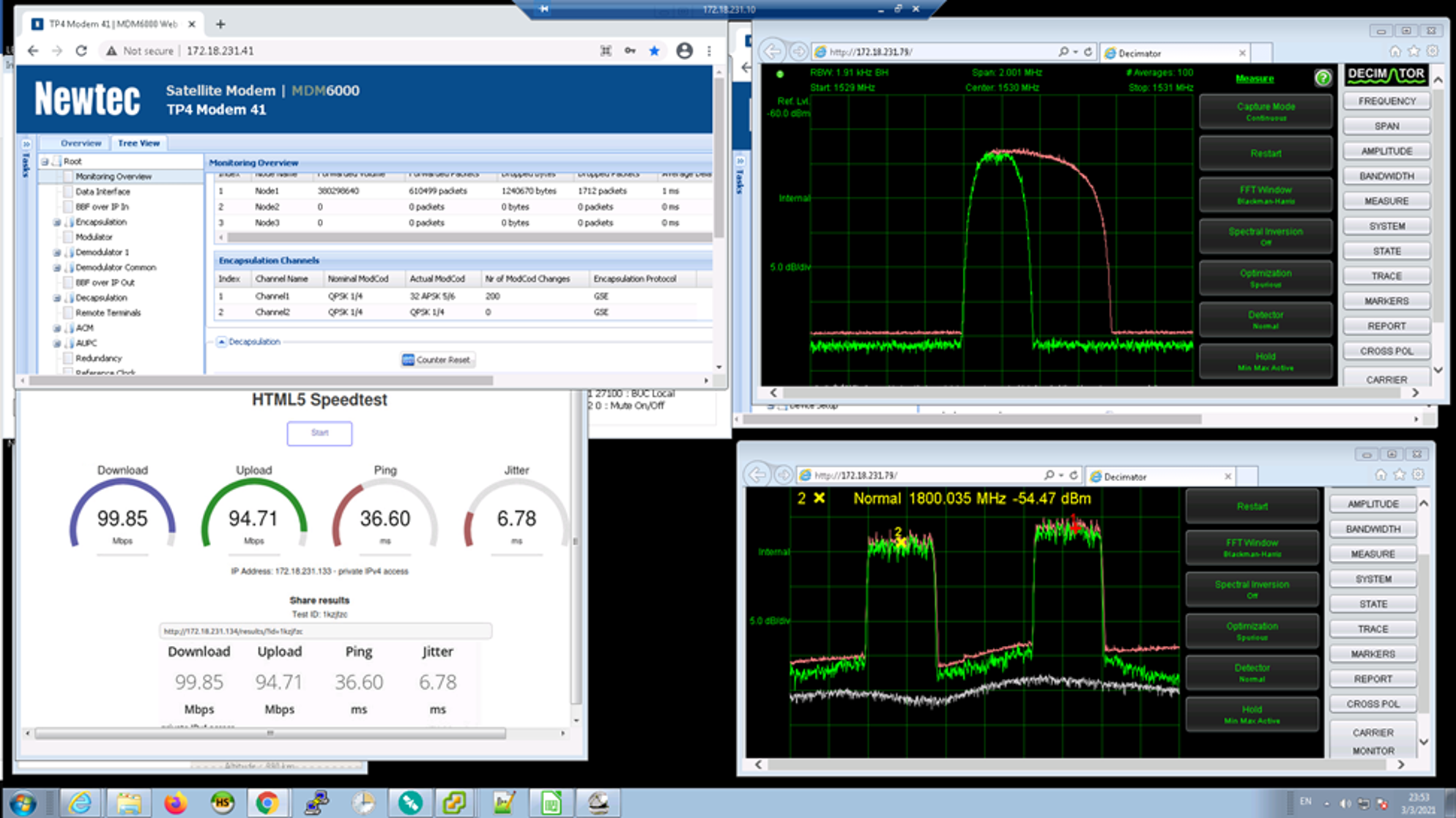Toggle Optimization Spurious in lower Decimator
Viewport: 1456px width, 818px height.
(1252, 631)
